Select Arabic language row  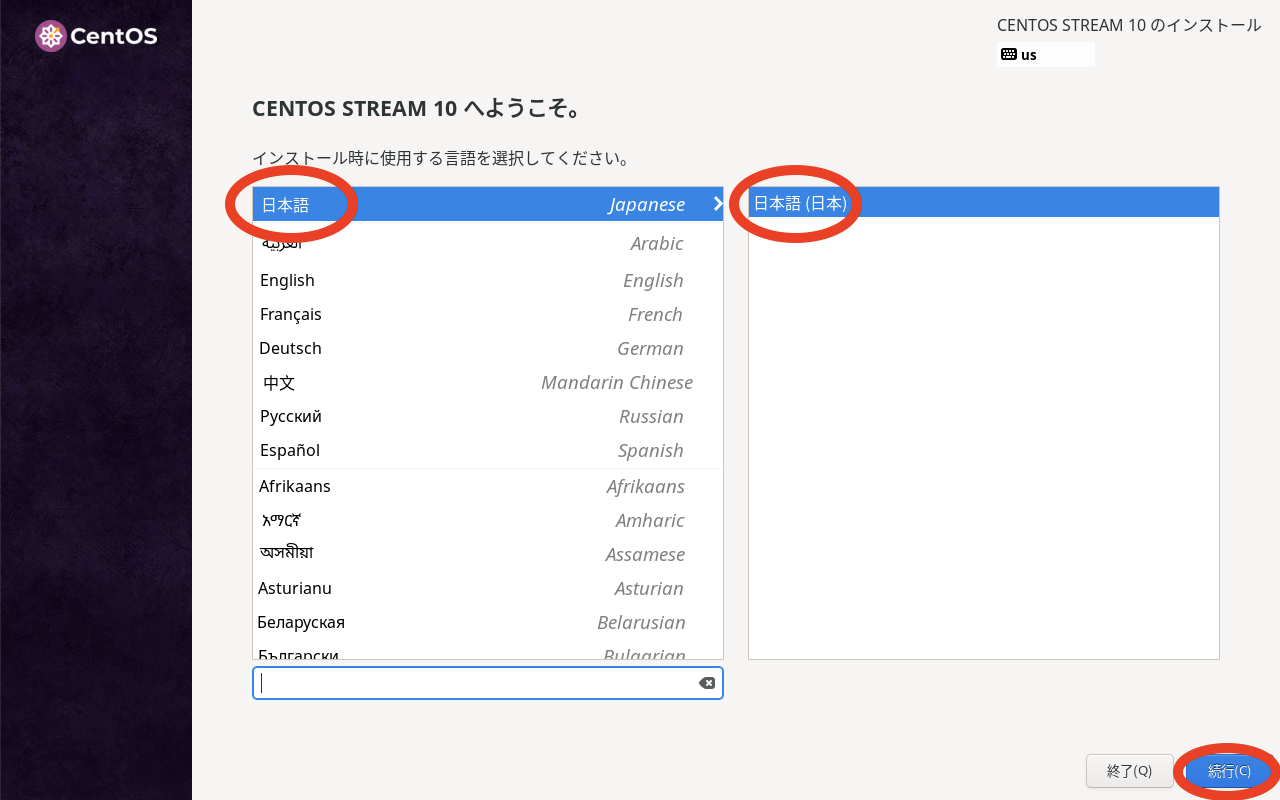[x=488, y=243]
